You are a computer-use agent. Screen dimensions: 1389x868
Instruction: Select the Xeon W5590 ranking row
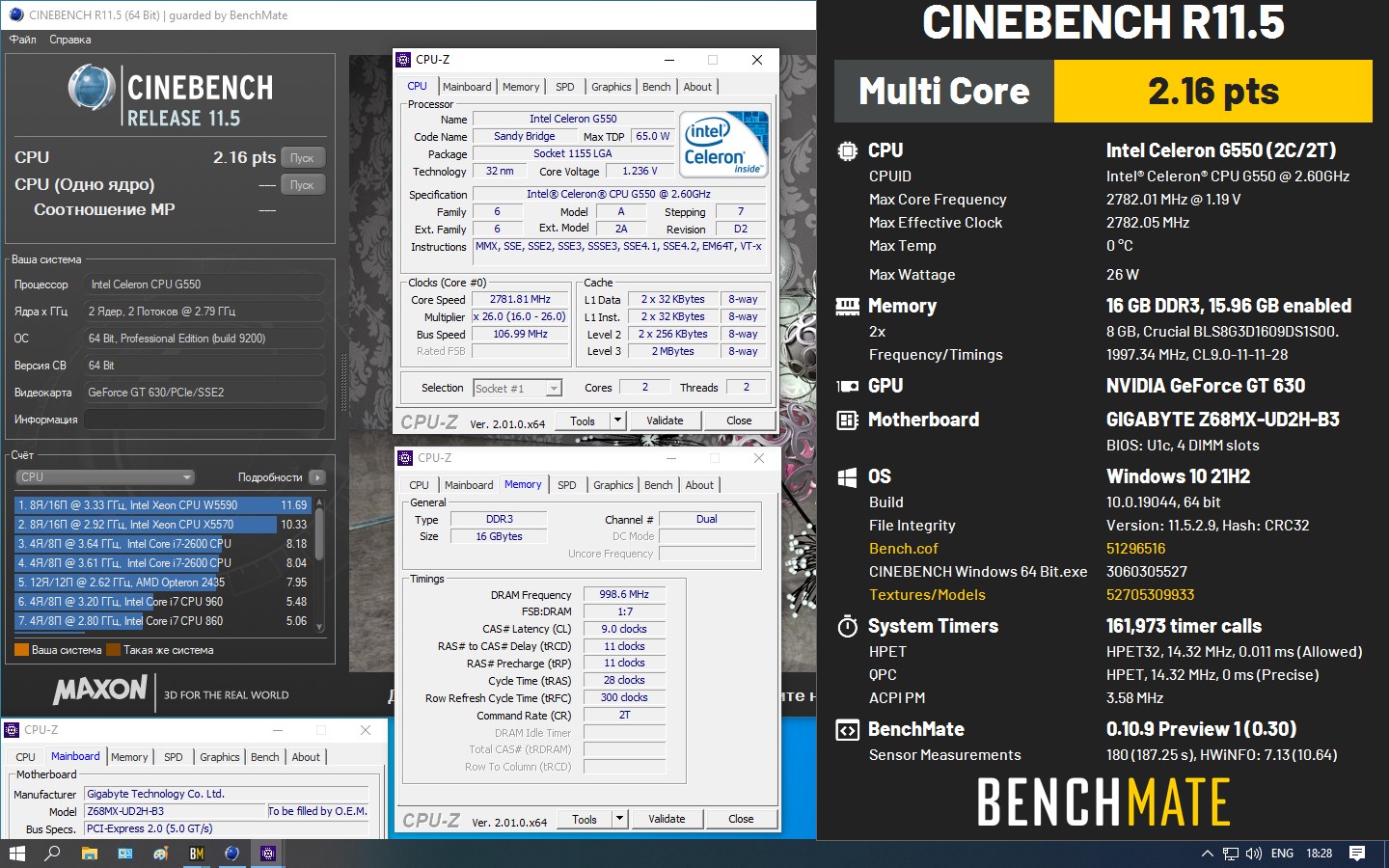tap(162, 504)
